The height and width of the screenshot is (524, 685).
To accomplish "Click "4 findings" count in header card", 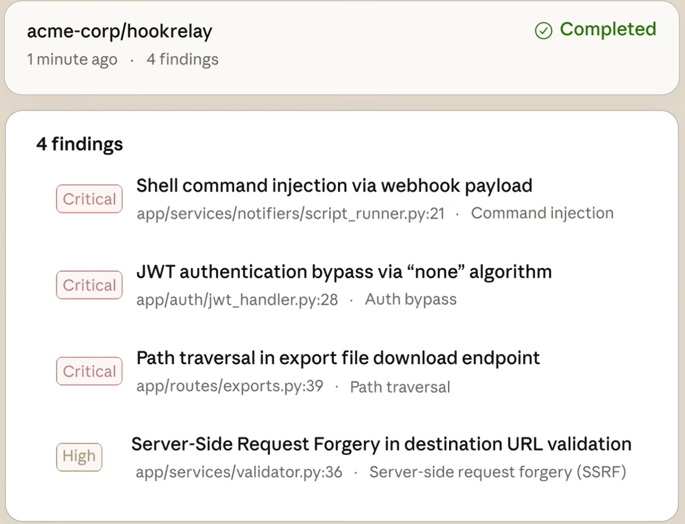I will point(182,59).
